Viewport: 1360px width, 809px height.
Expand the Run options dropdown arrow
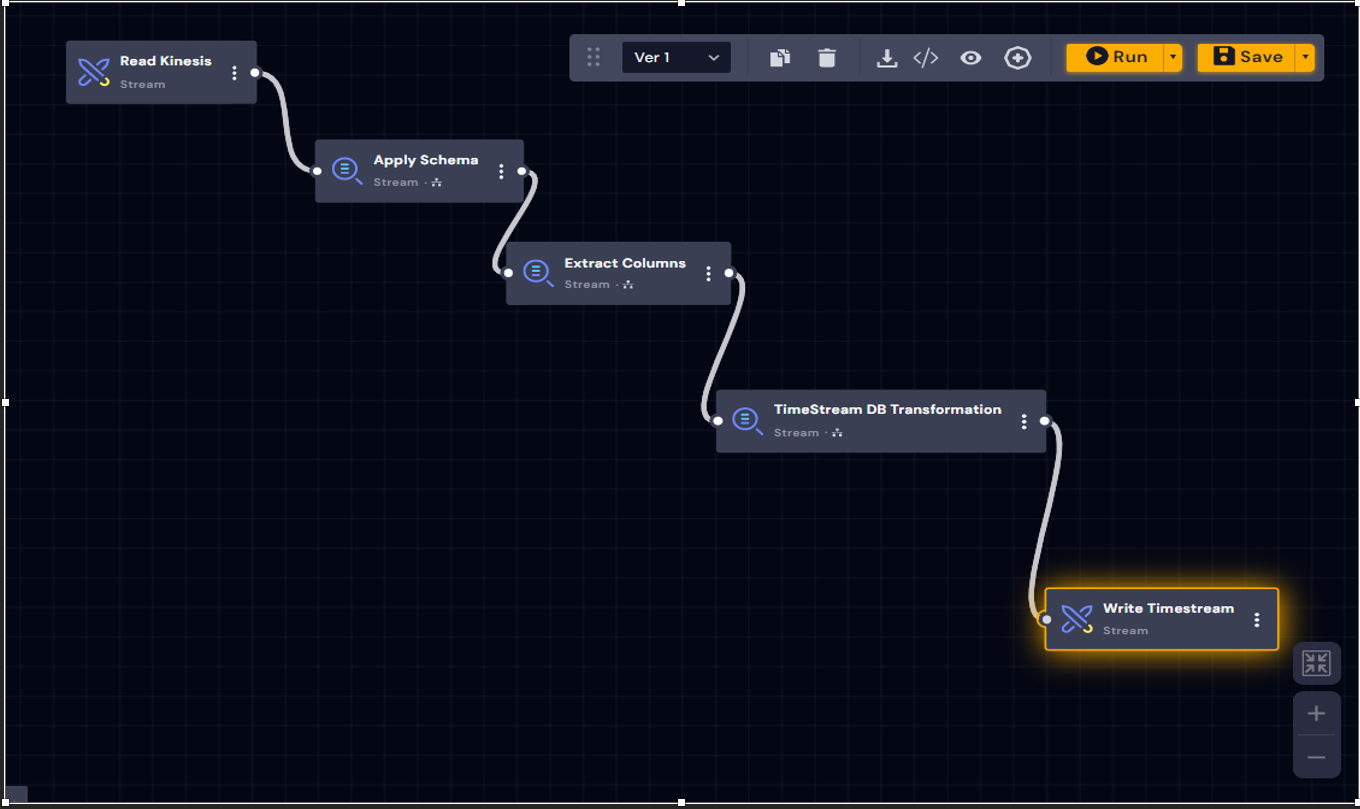[x=1173, y=57]
